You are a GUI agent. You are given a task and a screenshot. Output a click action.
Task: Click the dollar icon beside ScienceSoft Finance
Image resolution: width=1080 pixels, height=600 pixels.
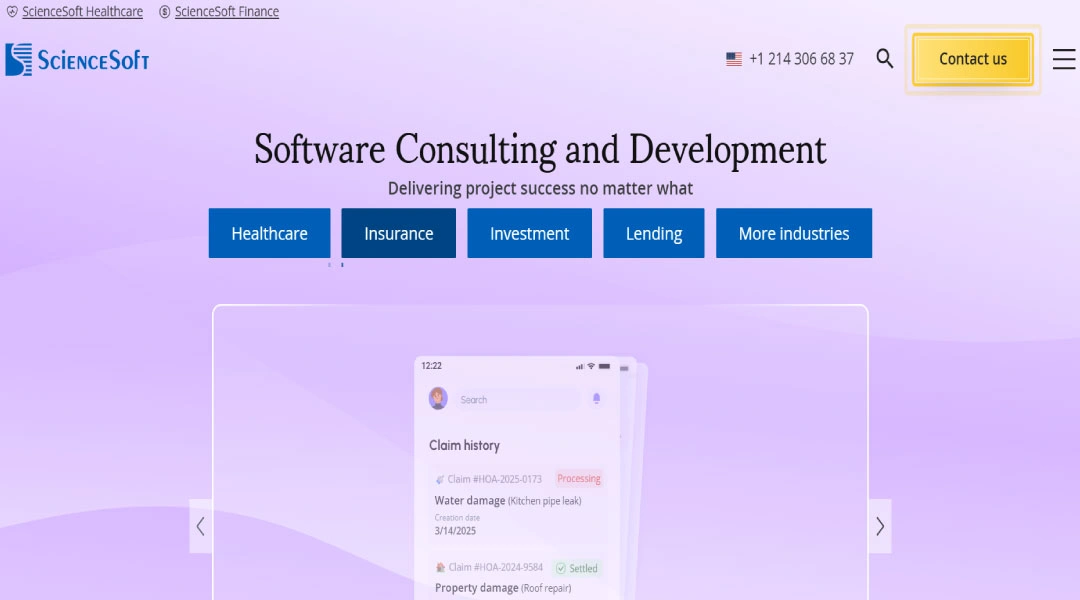tap(165, 12)
